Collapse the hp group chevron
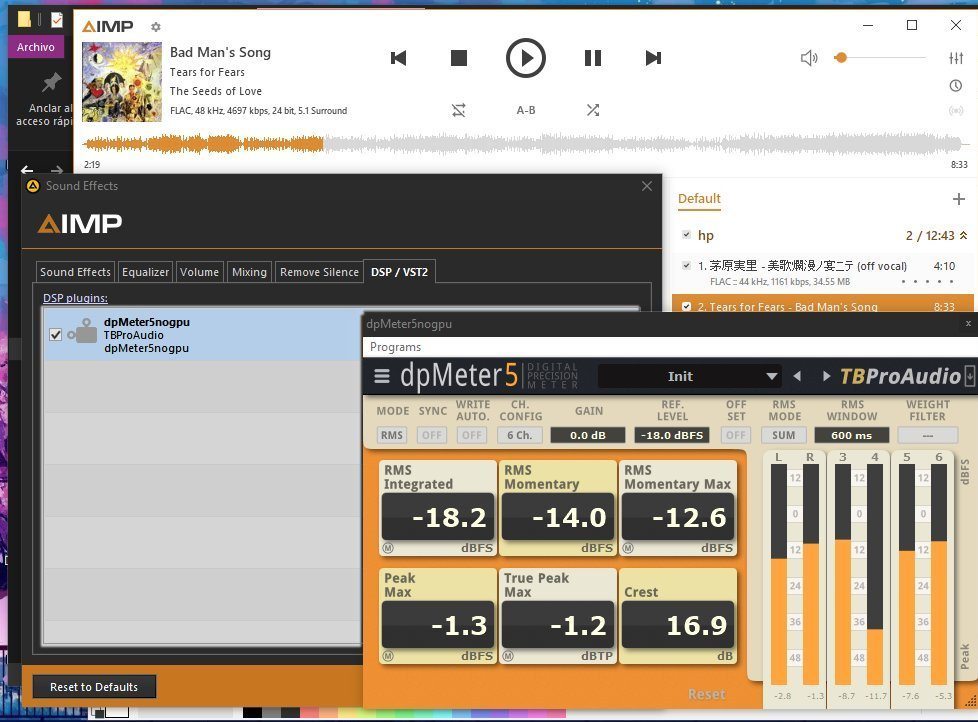This screenshot has width=978, height=722. [x=964, y=235]
